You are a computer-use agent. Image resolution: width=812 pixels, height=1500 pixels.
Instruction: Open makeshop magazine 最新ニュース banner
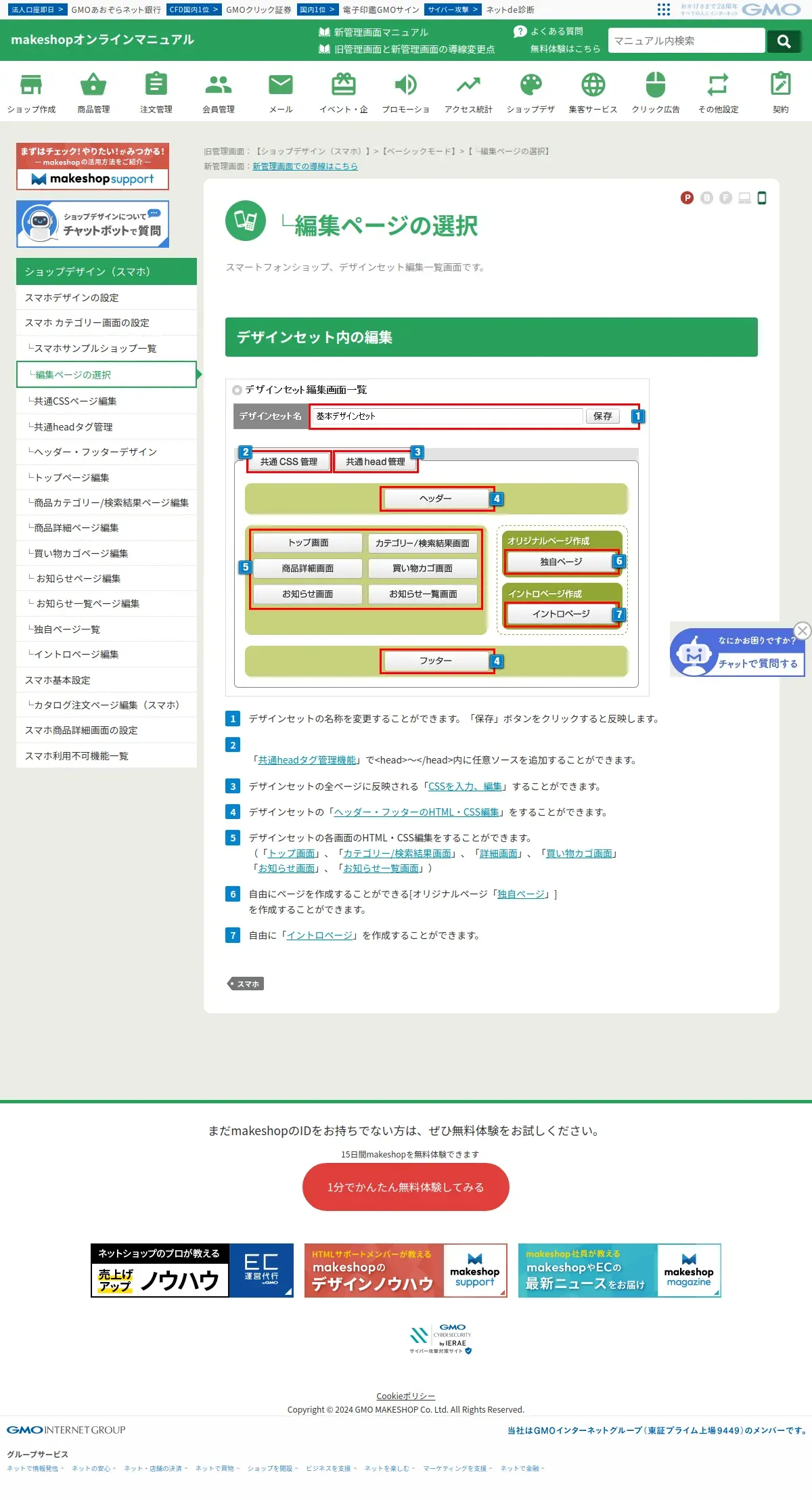tap(620, 1270)
